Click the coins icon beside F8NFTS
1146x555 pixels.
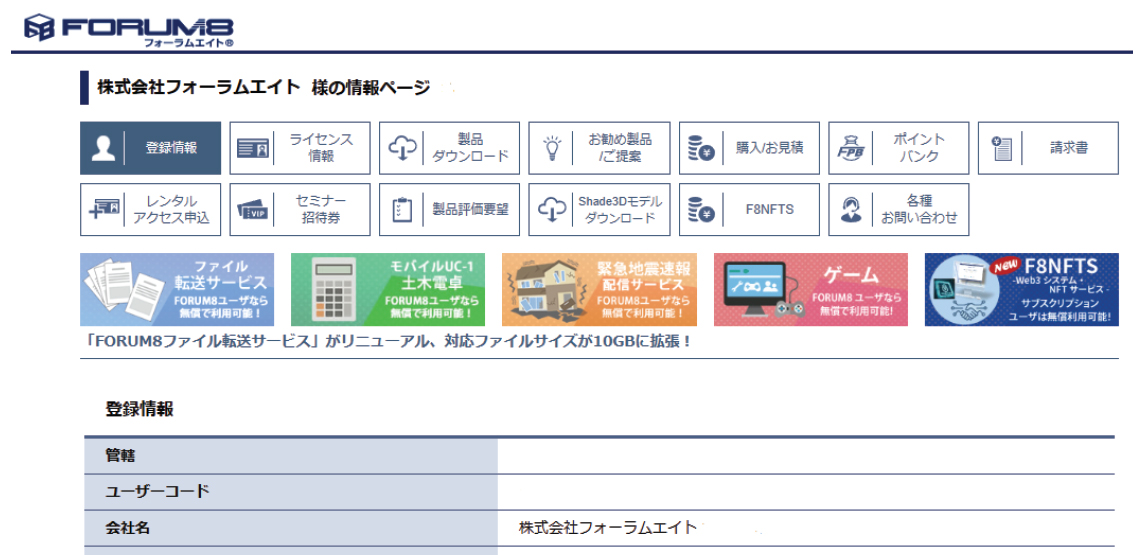pos(701,210)
